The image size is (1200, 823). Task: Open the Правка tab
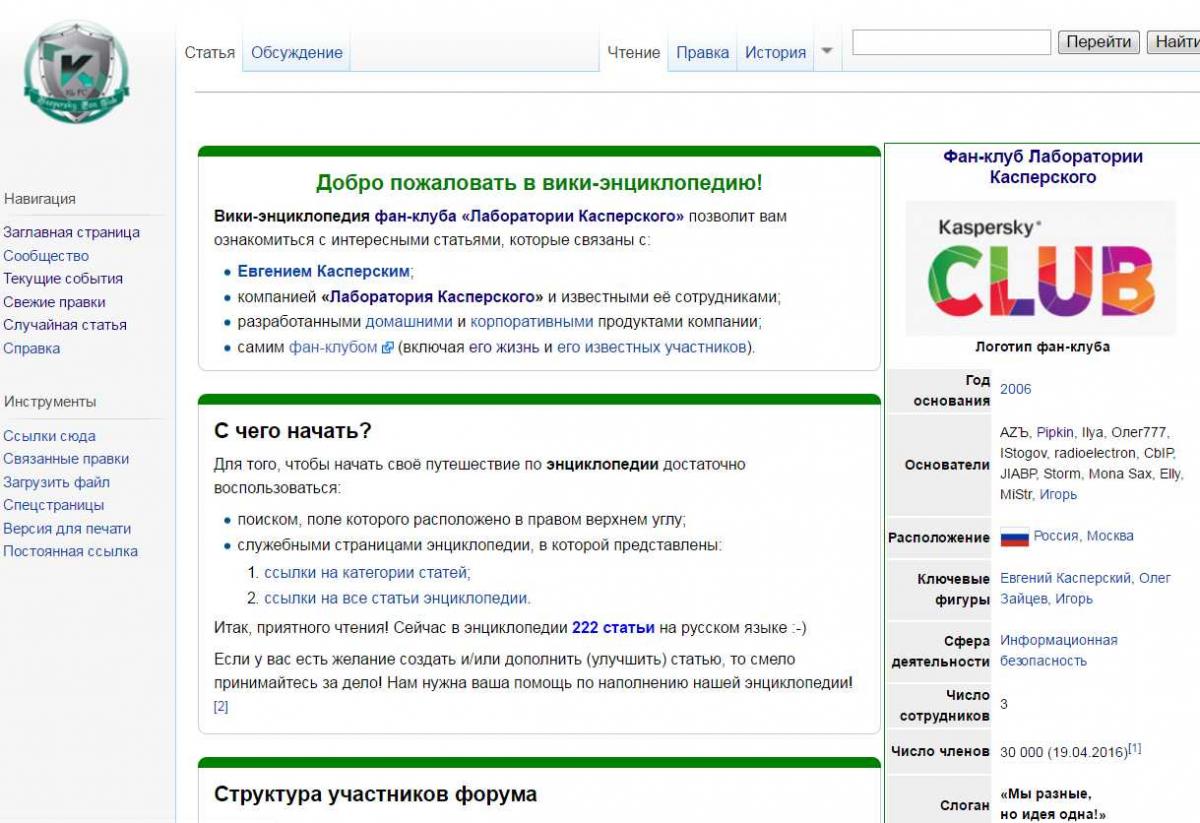pyautogui.click(x=702, y=53)
